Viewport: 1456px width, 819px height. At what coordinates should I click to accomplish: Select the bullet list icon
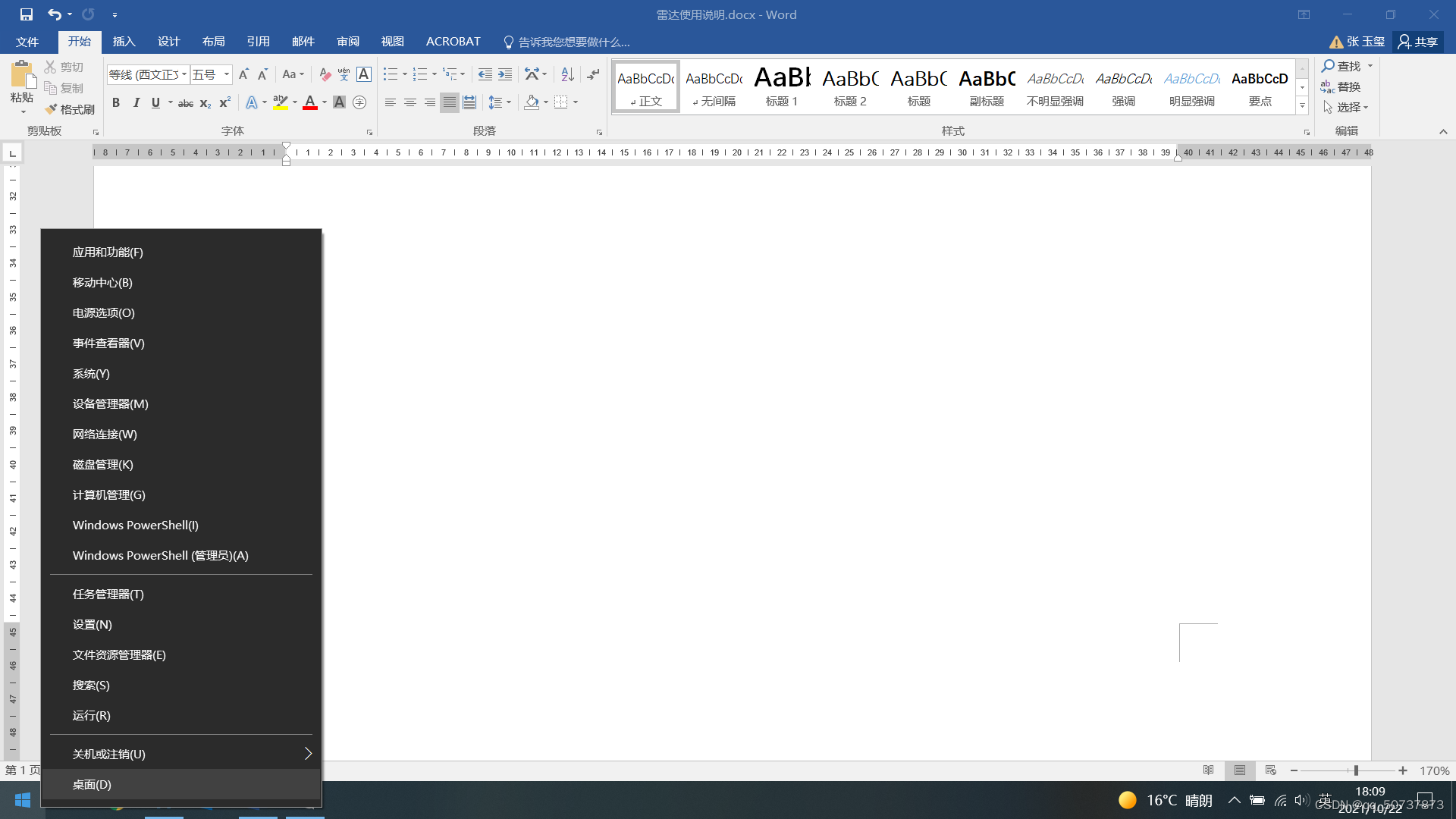click(x=390, y=74)
